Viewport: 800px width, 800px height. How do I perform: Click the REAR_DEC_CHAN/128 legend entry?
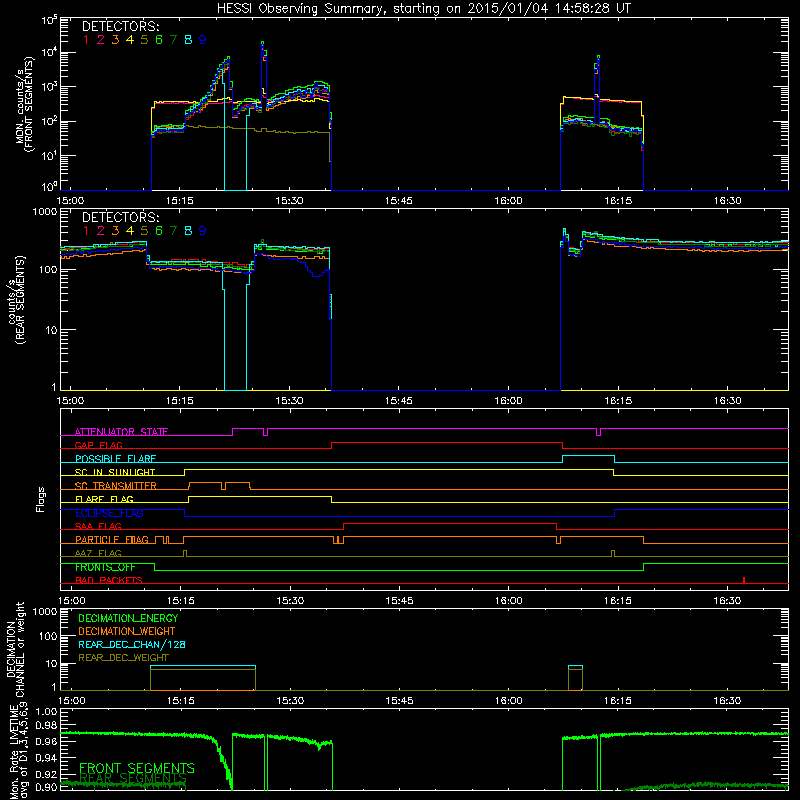132,645
